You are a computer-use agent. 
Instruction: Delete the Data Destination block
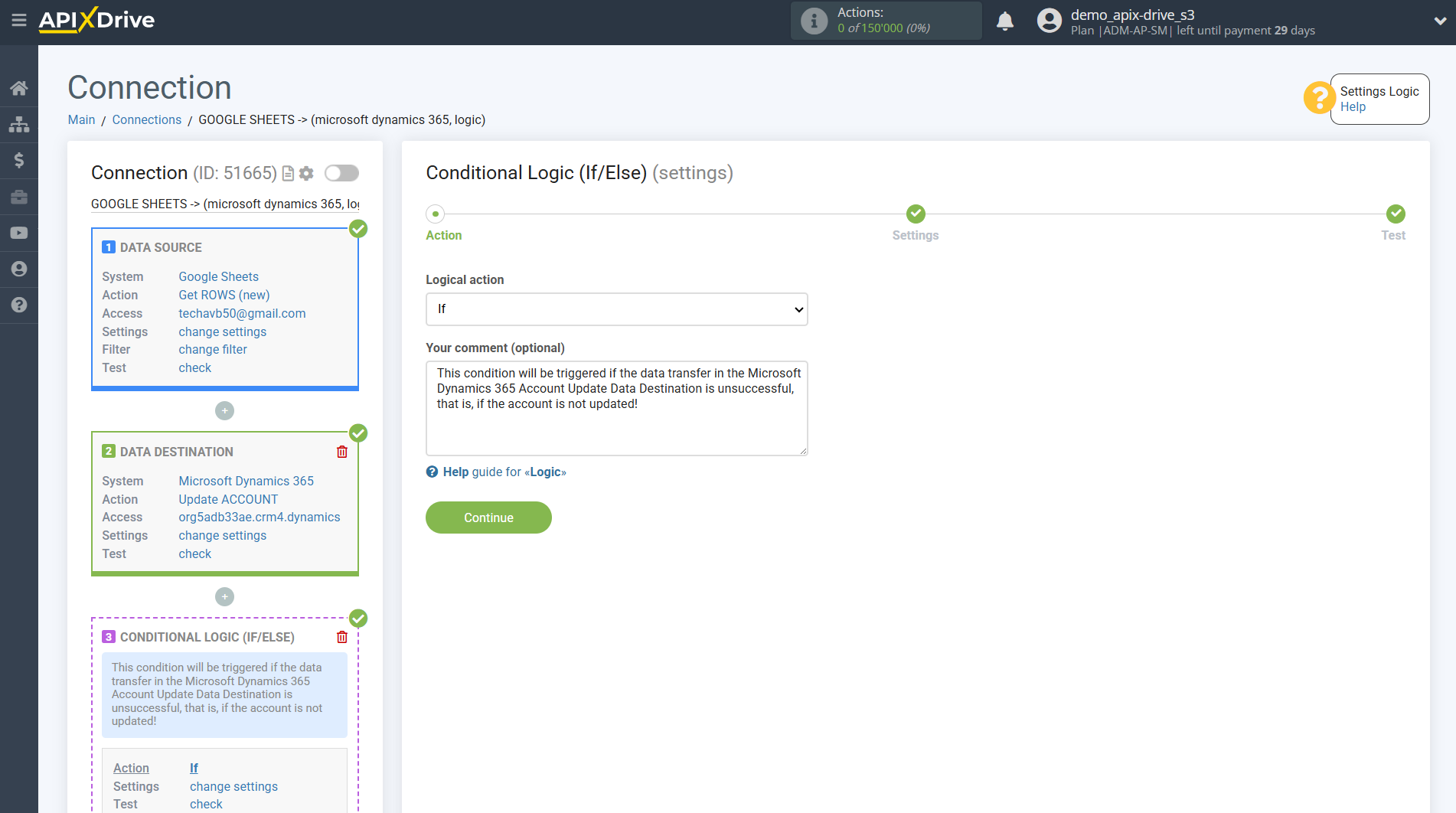pos(342,452)
